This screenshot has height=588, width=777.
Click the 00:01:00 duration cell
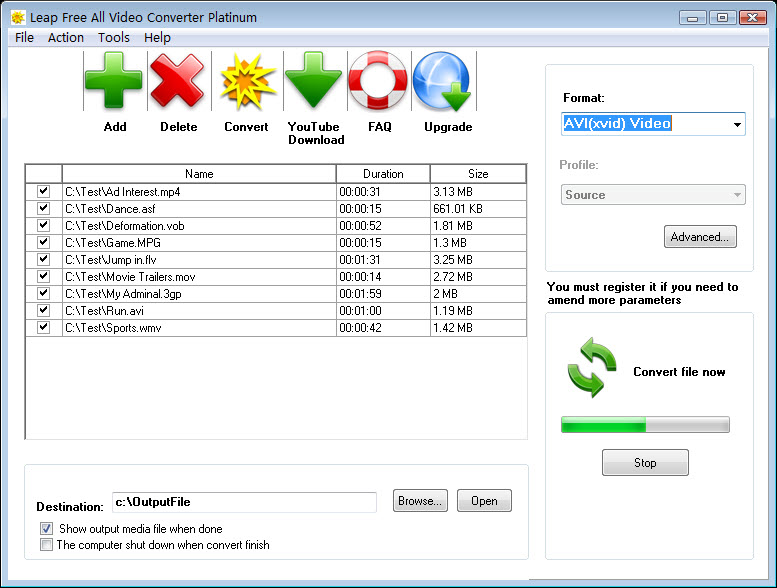point(383,311)
